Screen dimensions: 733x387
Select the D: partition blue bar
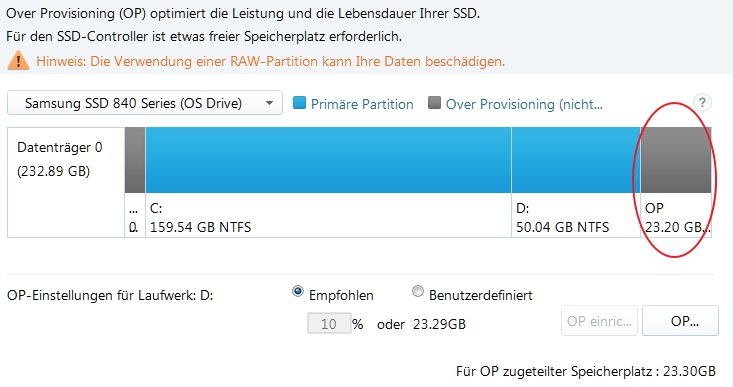pyautogui.click(x=576, y=160)
